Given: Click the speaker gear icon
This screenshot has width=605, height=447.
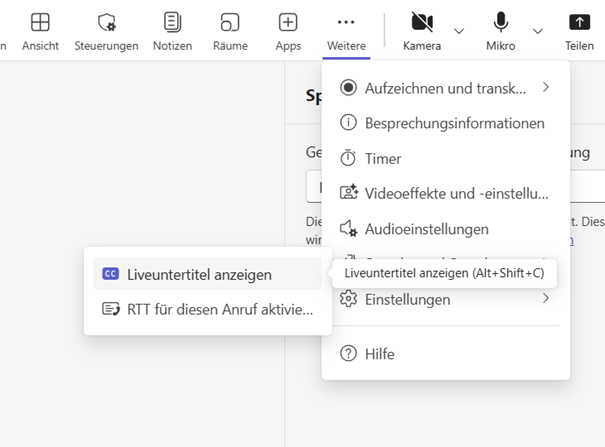Looking at the screenshot, I should tap(348, 228).
